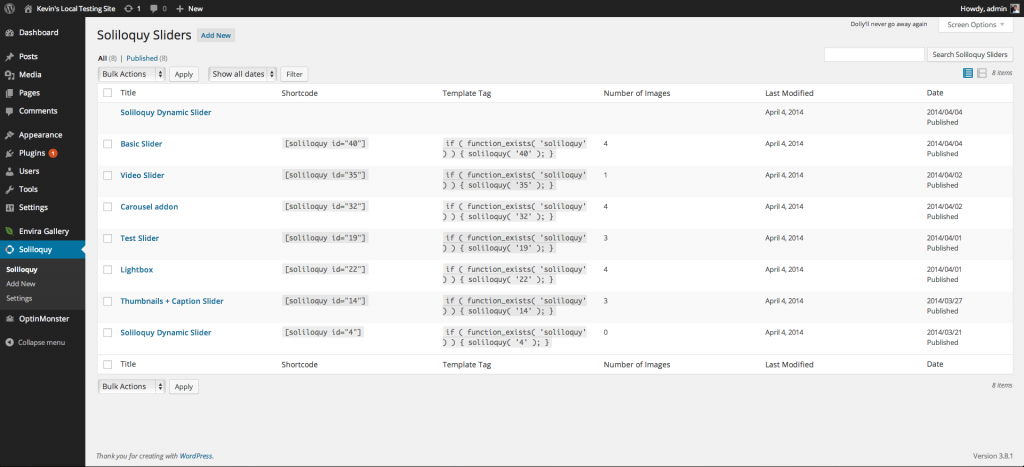The height and width of the screenshot is (467, 1024).
Task: Click the admin user avatar
Action: (x=1015, y=8)
